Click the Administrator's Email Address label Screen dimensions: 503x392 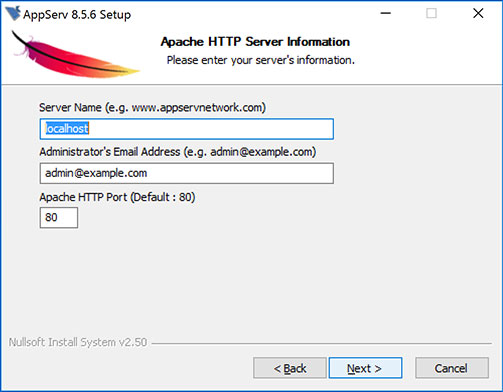178,152
